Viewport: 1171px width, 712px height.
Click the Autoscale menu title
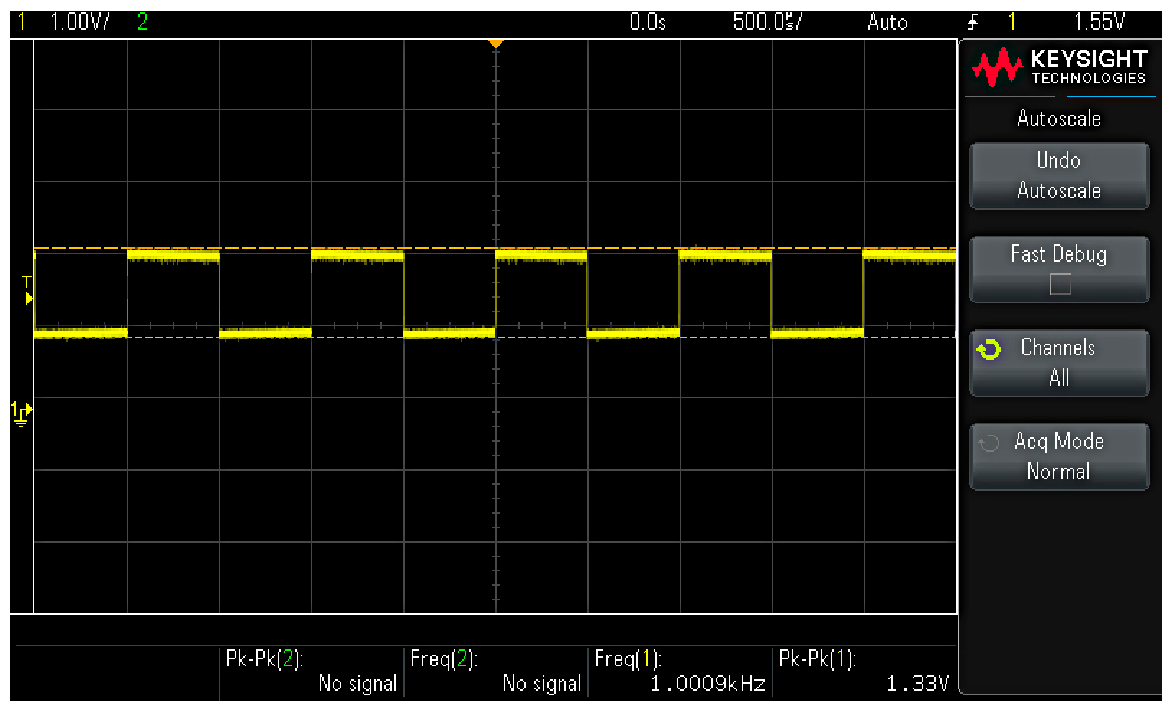[1058, 119]
